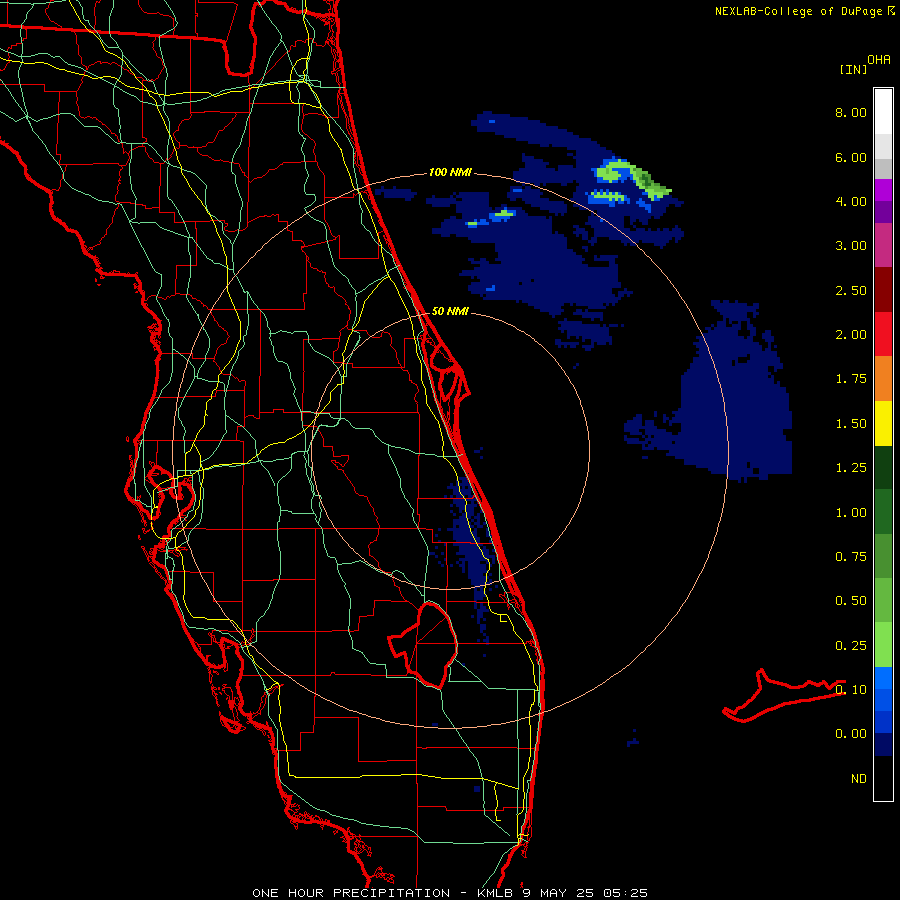Click the [IN] units label
Viewport: 900px width, 900px height.
coord(853,69)
